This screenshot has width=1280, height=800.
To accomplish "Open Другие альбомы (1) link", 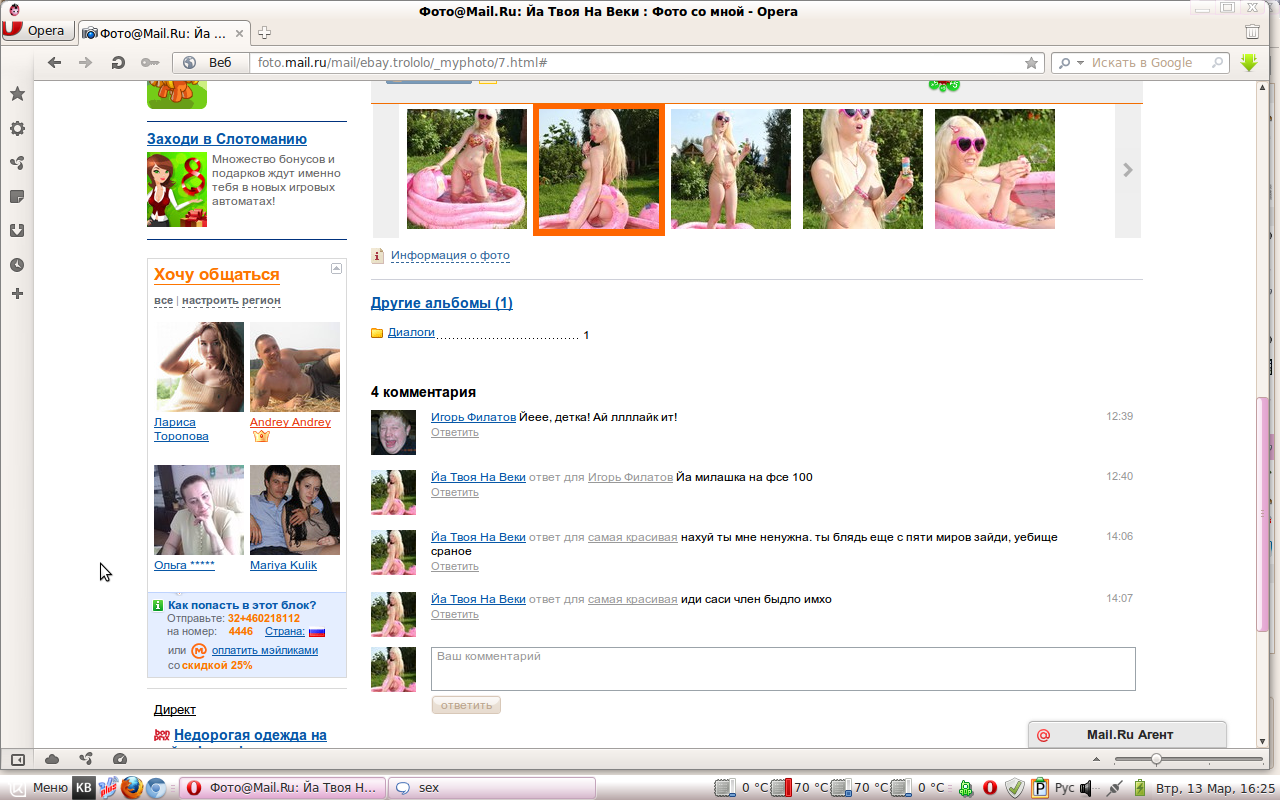I will point(442,303).
